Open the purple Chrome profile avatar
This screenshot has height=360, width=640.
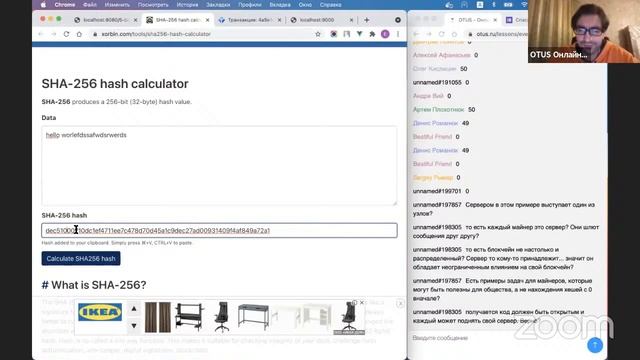click(x=385, y=34)
